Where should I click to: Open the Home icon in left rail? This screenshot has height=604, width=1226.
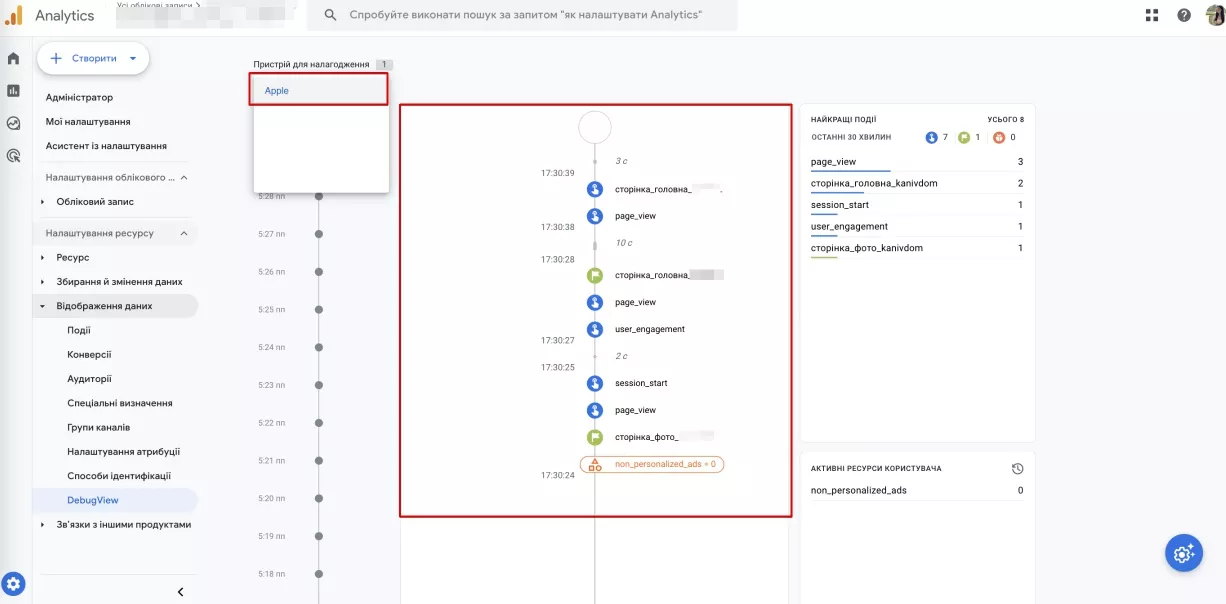13,59
